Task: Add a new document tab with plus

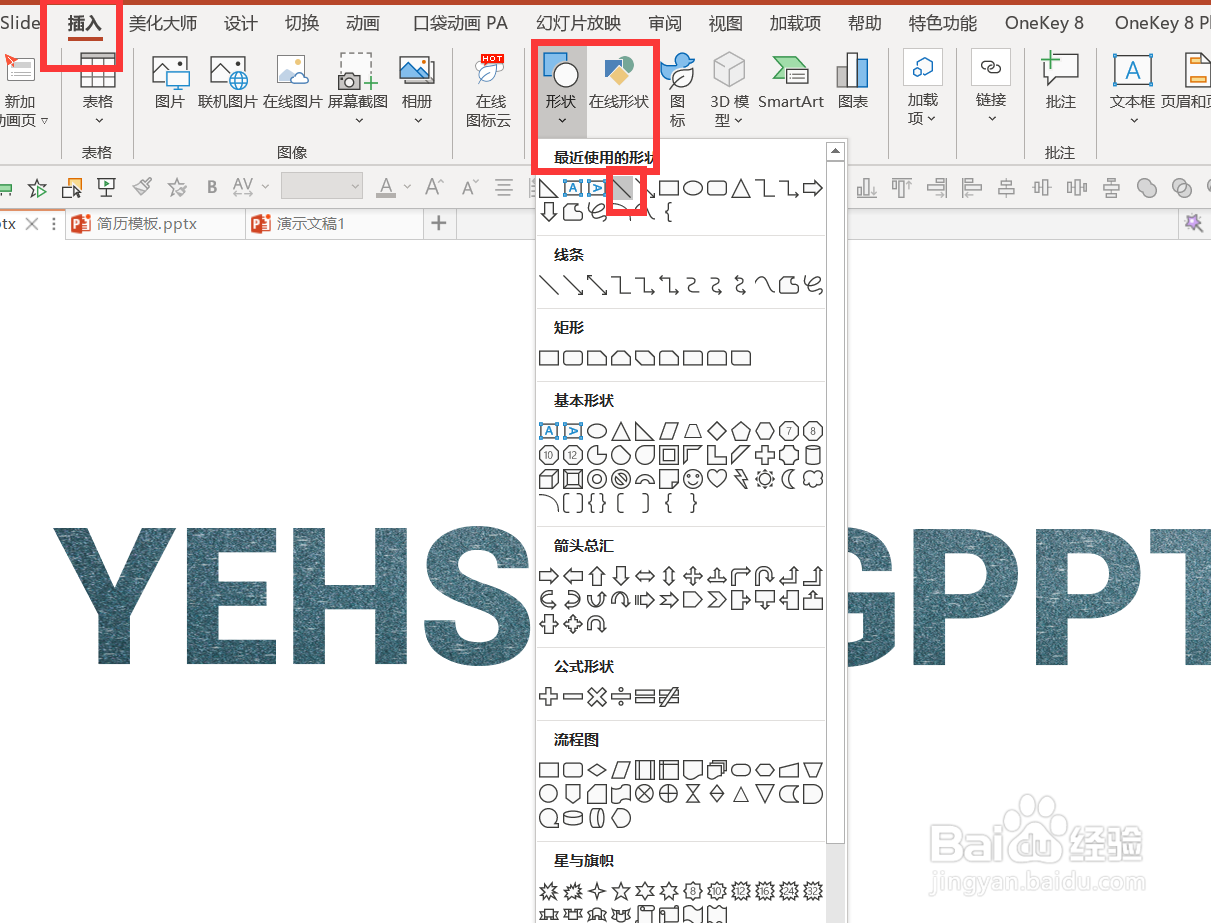Action: 438,224
